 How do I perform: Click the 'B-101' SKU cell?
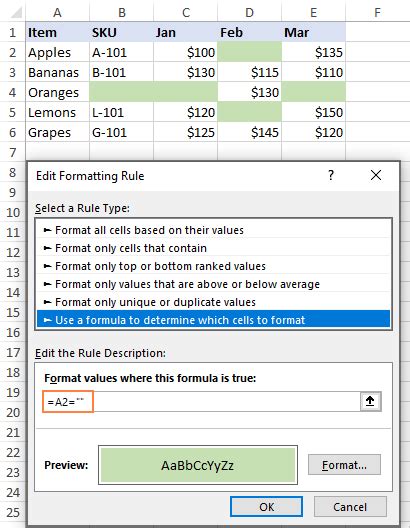tap(122, 72)
